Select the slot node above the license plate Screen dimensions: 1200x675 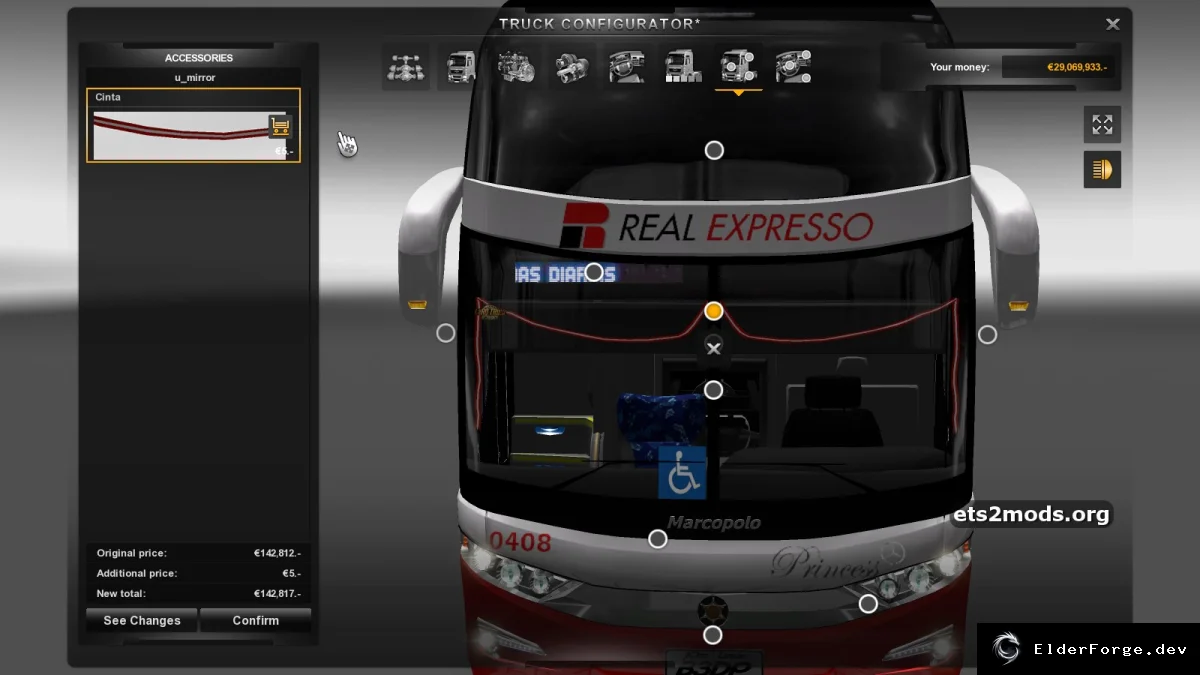pos(712,635)
